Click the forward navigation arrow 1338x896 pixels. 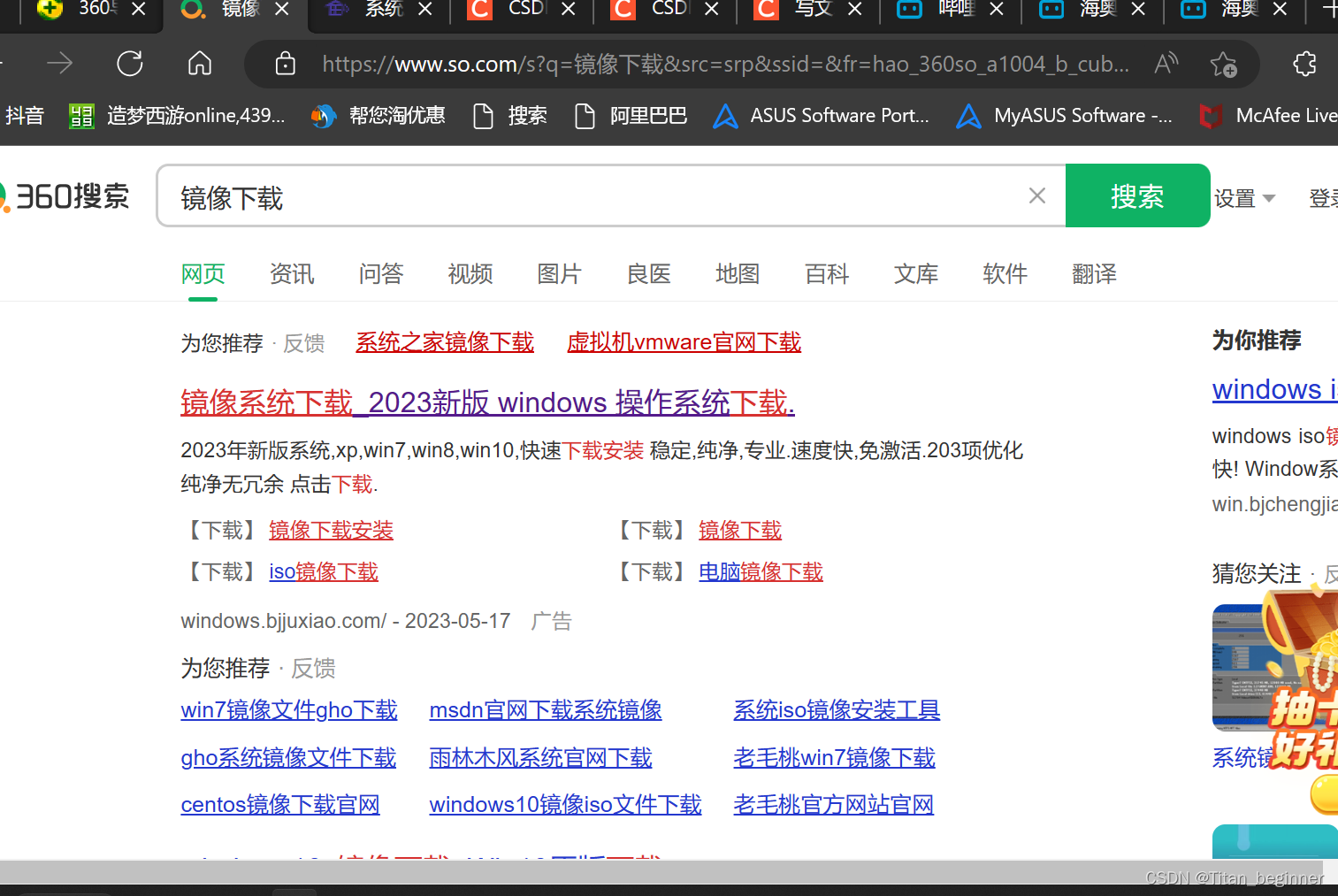pos(59,64)
